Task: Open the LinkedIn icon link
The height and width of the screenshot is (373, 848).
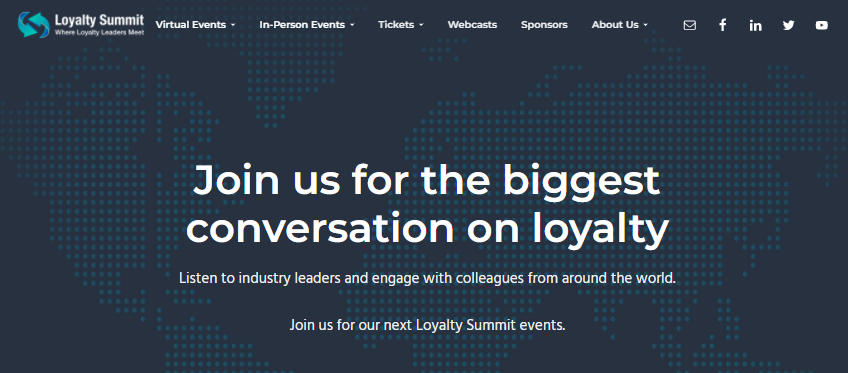Action: tap(756, 25)
